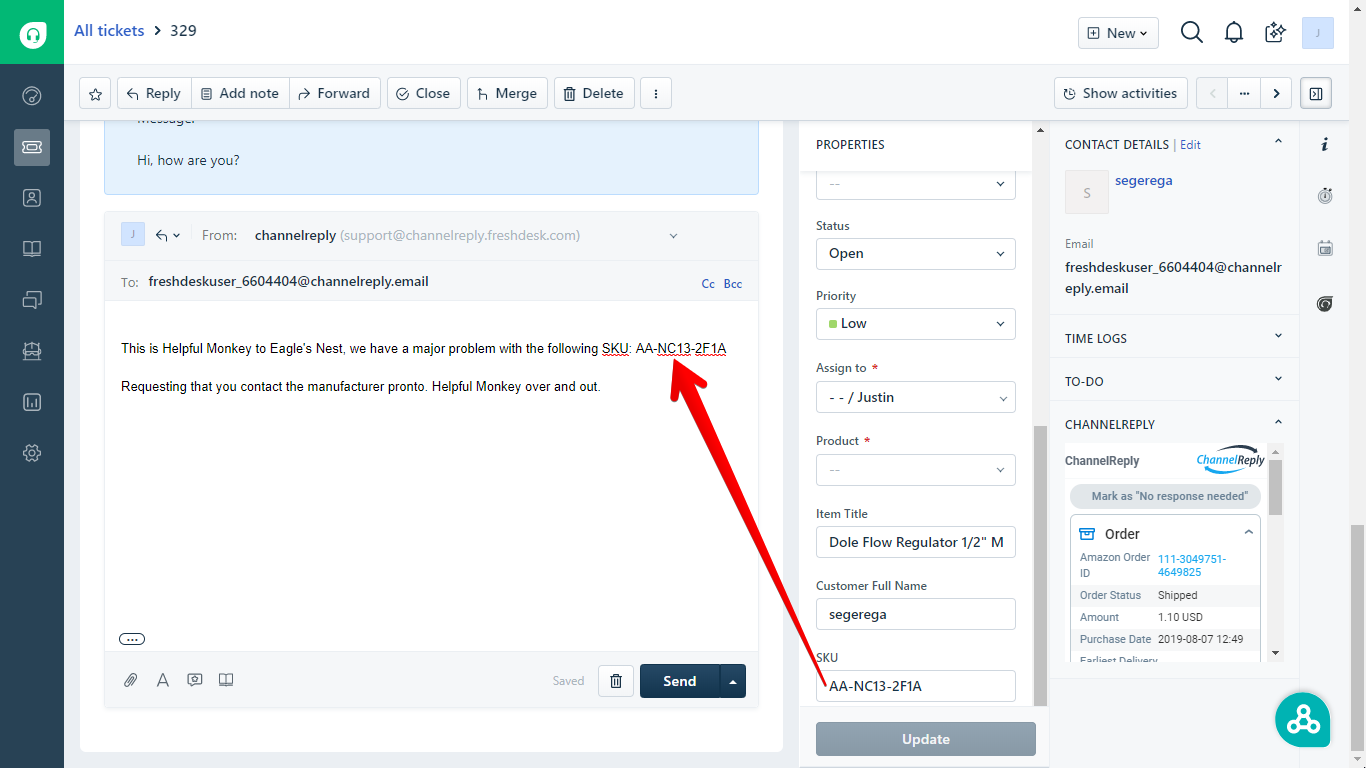Screen dimensions: 1366x768
Task: Close the ticket via Close button
Action: [x=424, y=93]
